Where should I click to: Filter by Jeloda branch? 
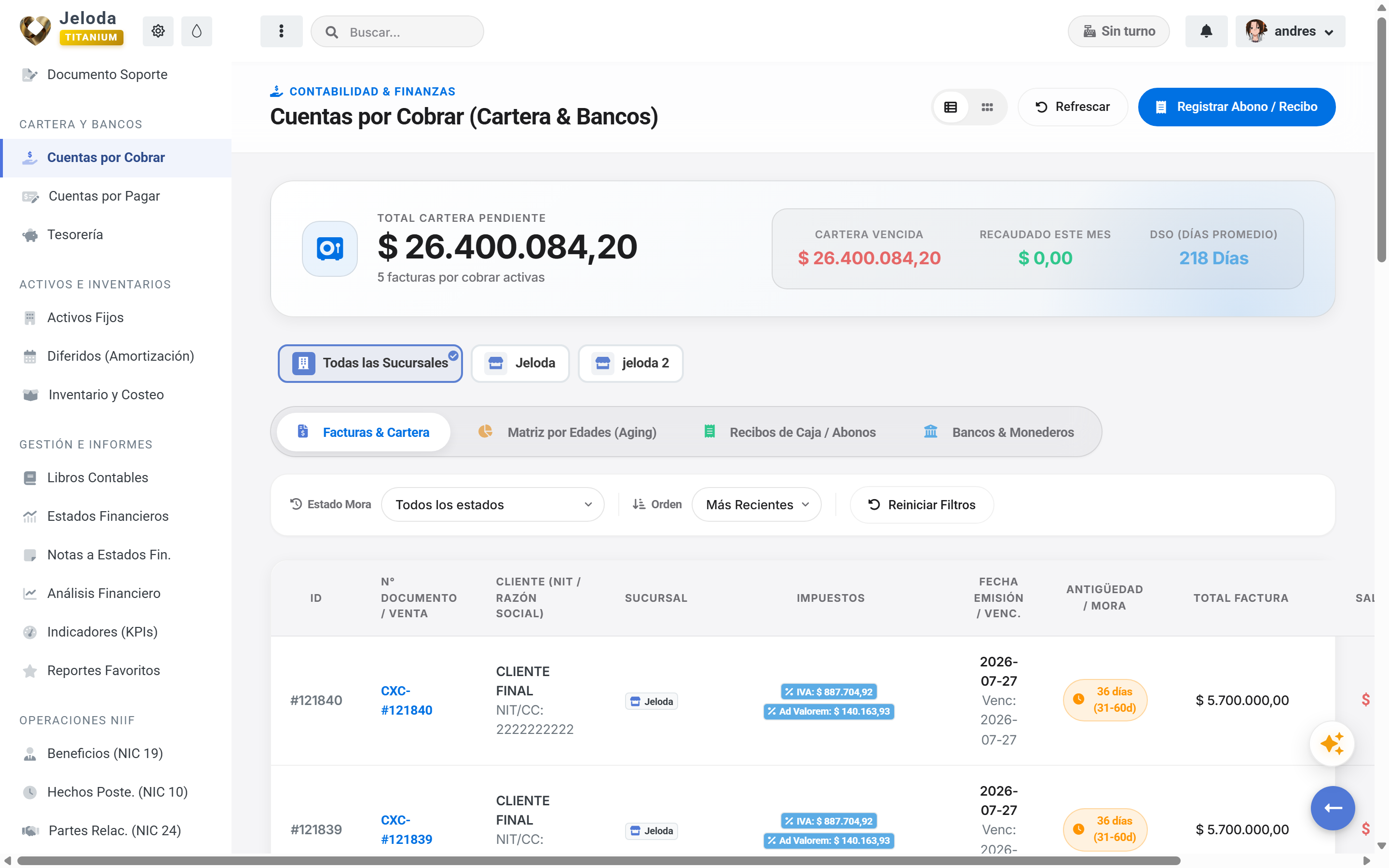[520, 363]
